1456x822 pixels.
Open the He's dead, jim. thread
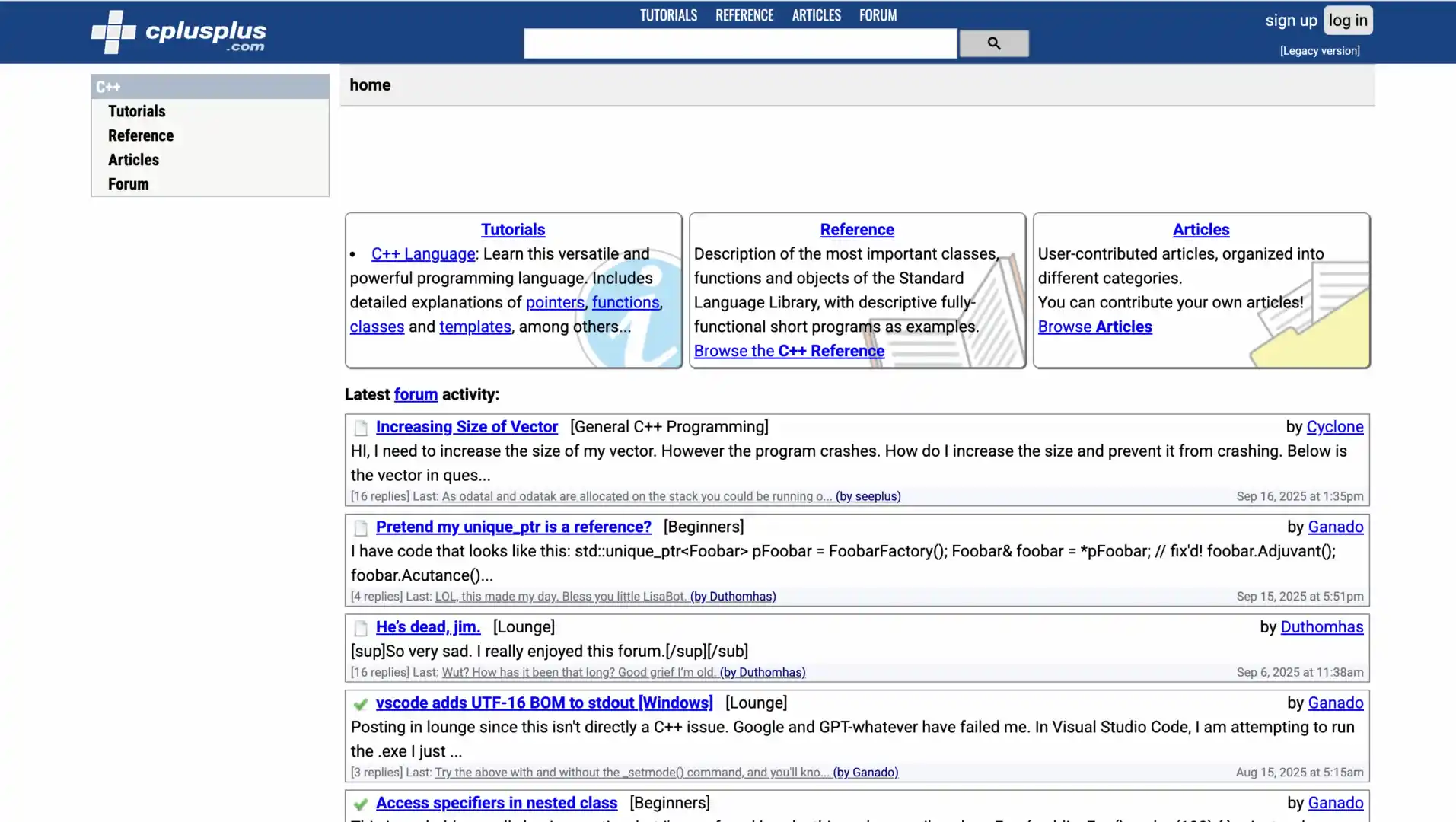click(x=428, y=628)
